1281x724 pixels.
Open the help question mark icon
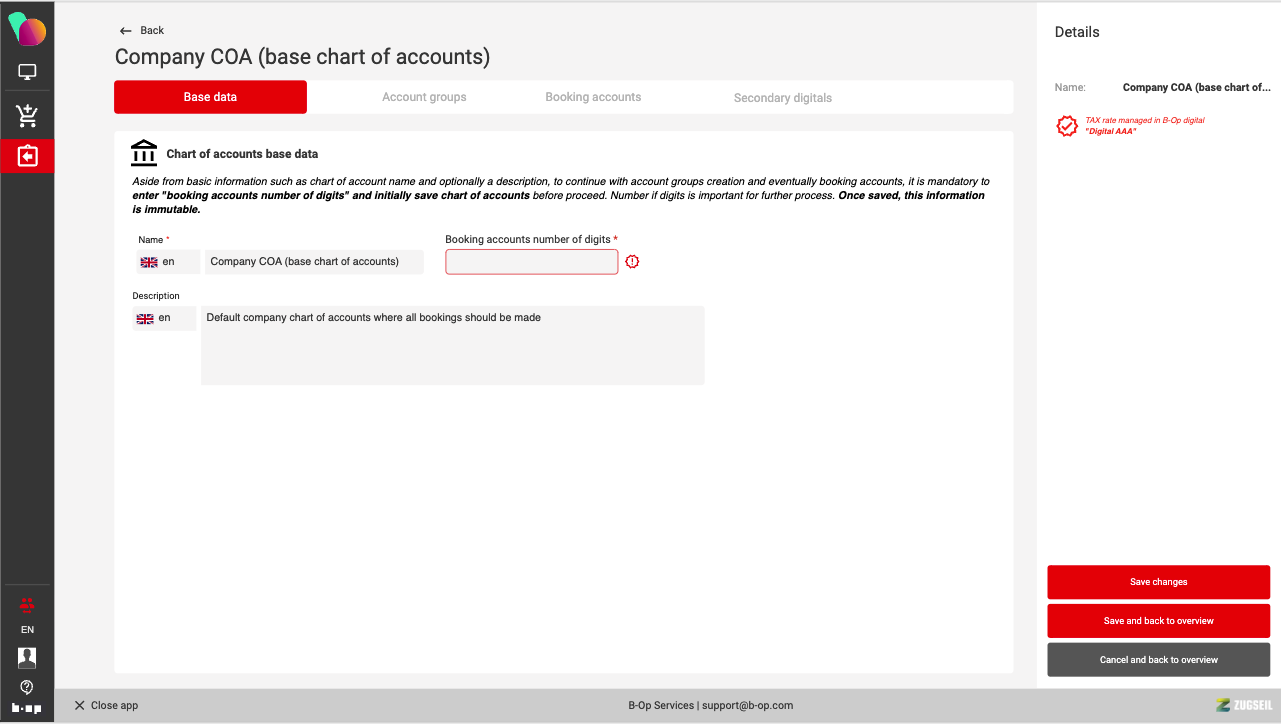point(27,687)
